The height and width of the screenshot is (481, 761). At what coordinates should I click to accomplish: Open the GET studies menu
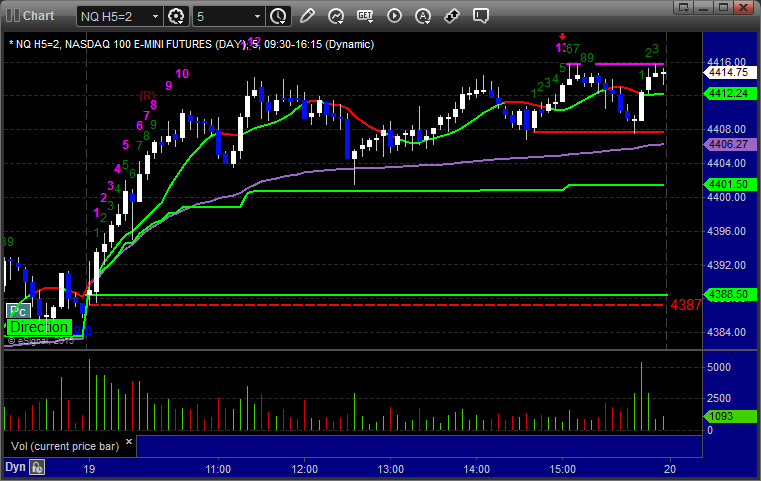click(x=365, y=16)
